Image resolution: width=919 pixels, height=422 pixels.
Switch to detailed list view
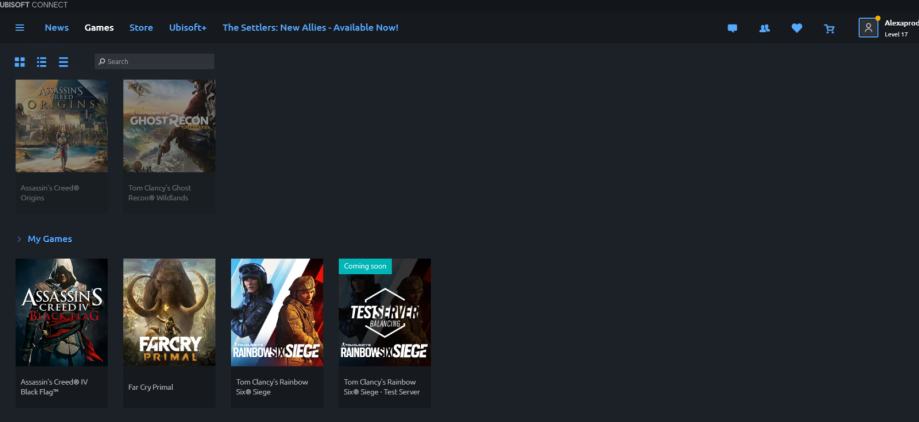[42, 62]
